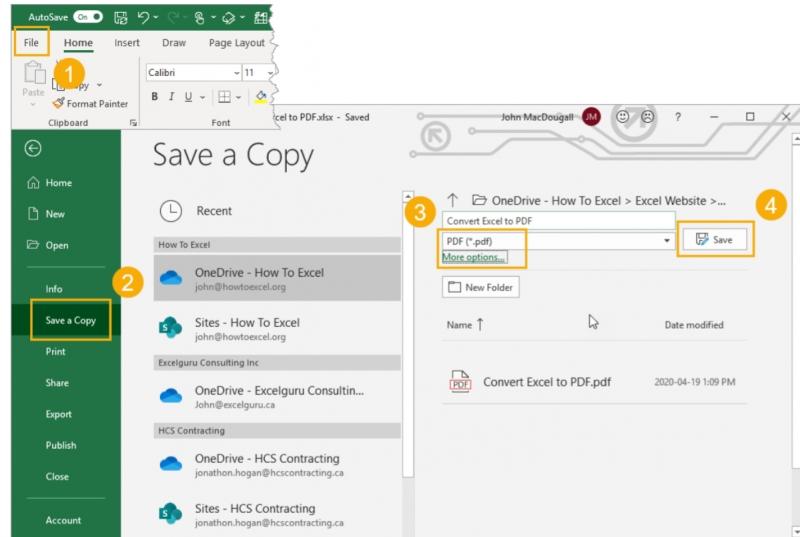Click the back arrow circle in backstage

click(33, 148)
